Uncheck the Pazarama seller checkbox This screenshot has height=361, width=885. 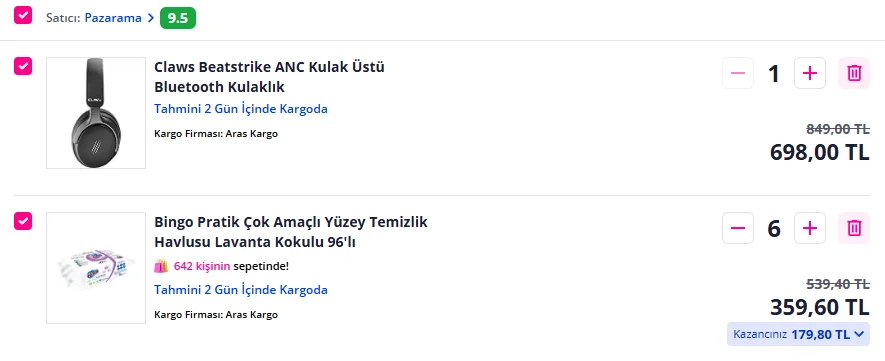tap(23, 15)
